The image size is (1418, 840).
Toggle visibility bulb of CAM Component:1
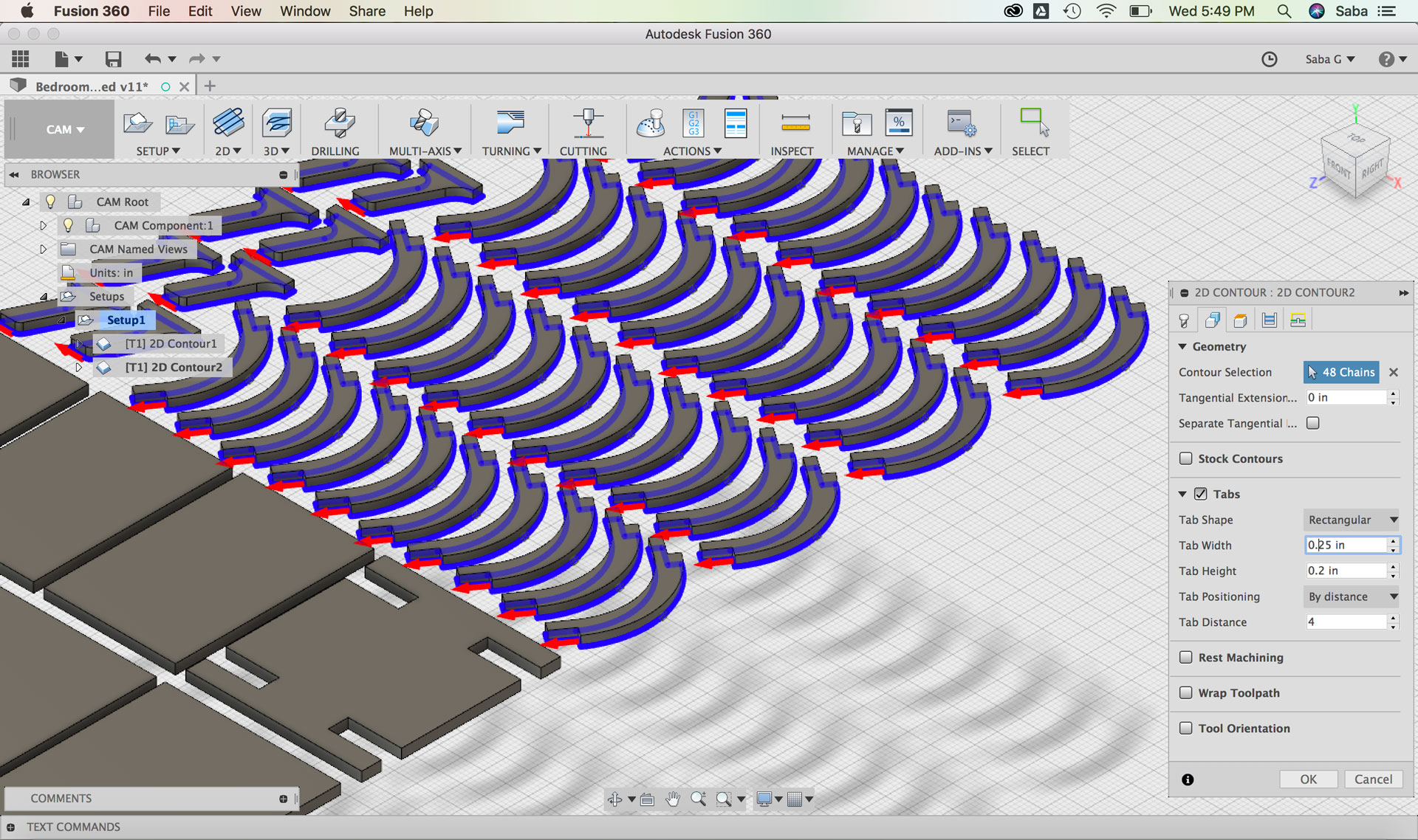68,225
